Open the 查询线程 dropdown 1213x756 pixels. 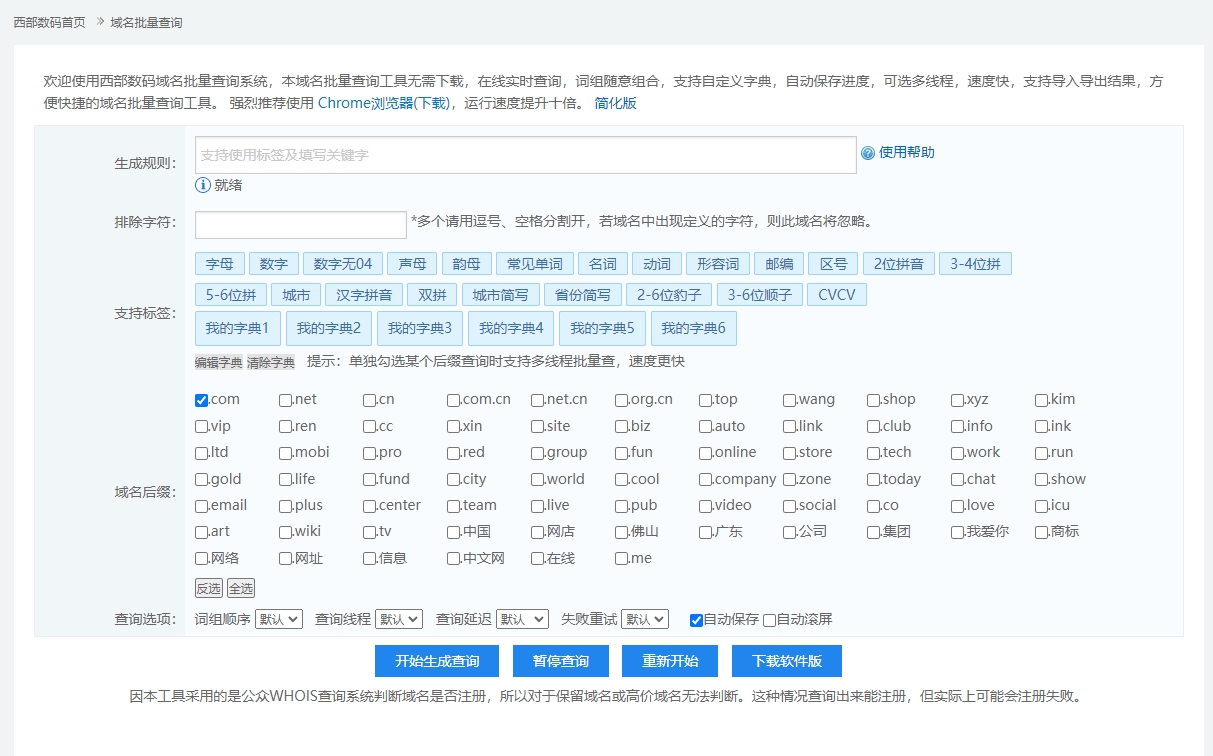point(399,619)
